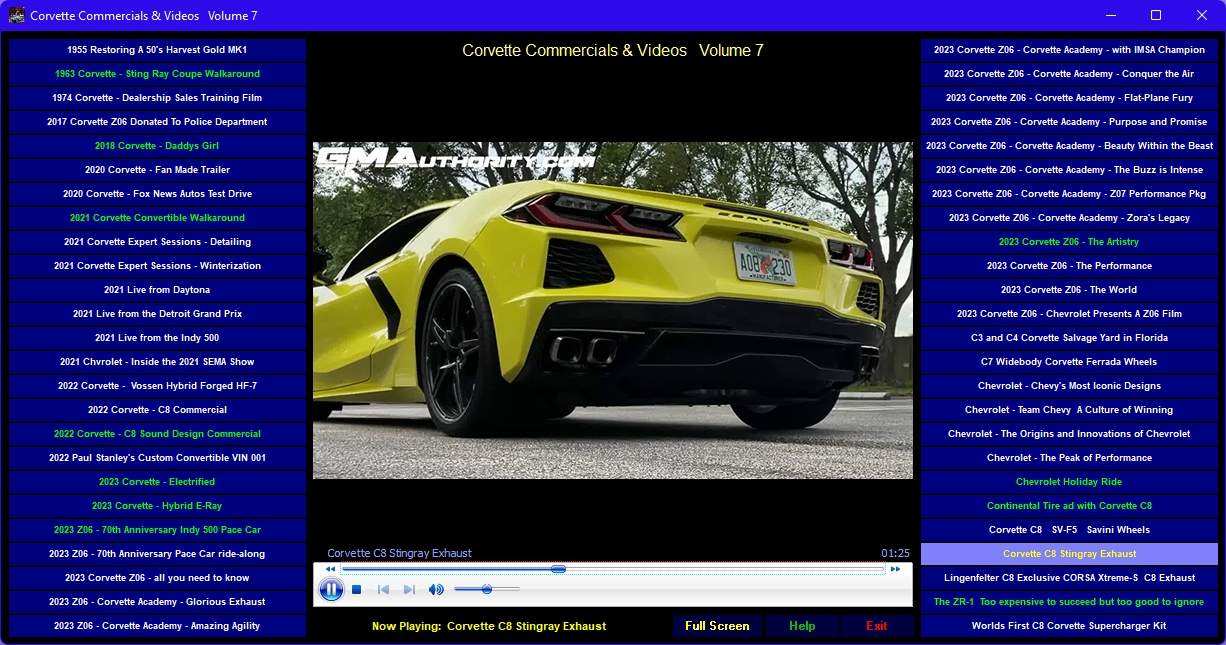Play 2018 Corvette - Daddys Girl
Screen dimensions: 1226x645
(157, 146)
